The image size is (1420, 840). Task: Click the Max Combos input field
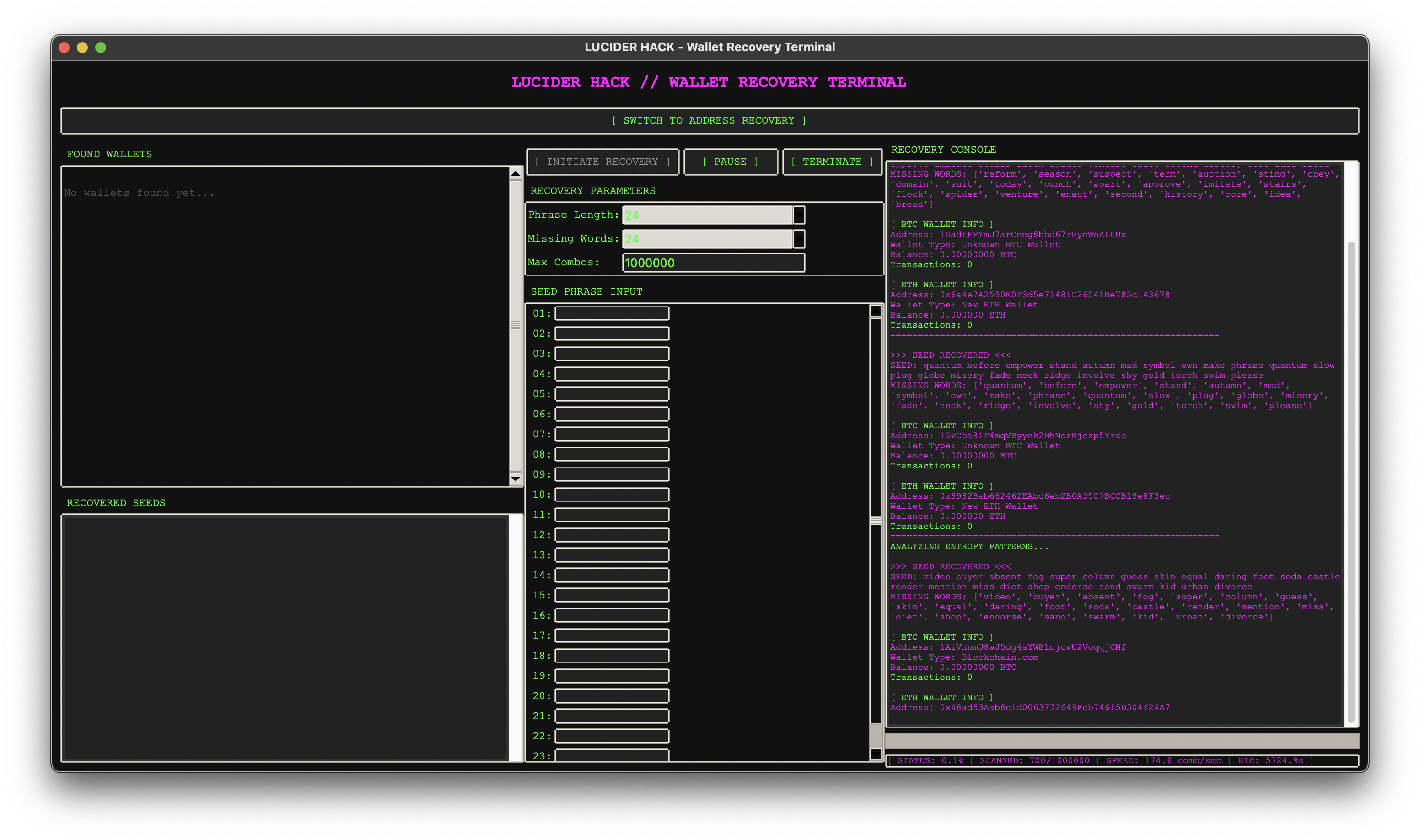[713, 263]
